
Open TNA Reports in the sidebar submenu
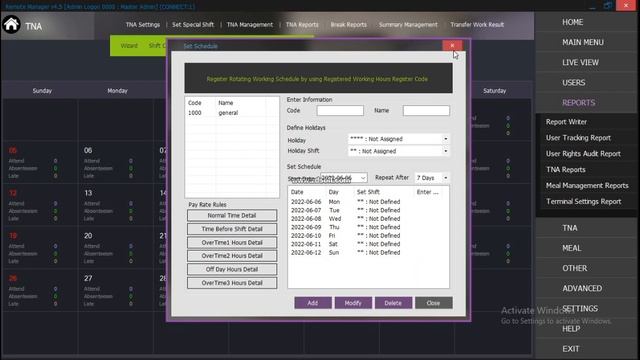click(566, 169)
